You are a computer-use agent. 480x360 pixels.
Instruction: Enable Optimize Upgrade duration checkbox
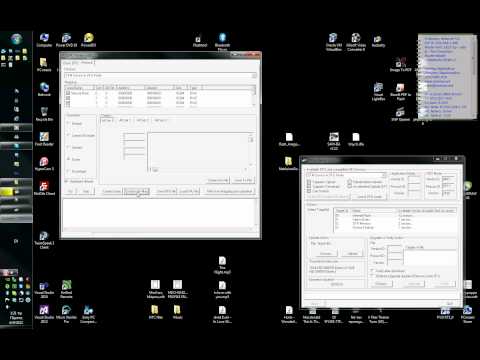pos(372,276)
